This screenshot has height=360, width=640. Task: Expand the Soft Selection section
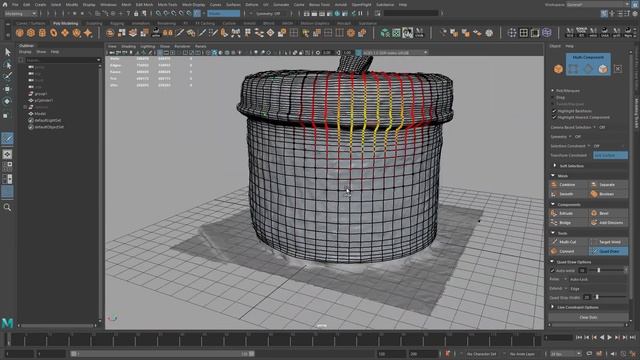555,166
